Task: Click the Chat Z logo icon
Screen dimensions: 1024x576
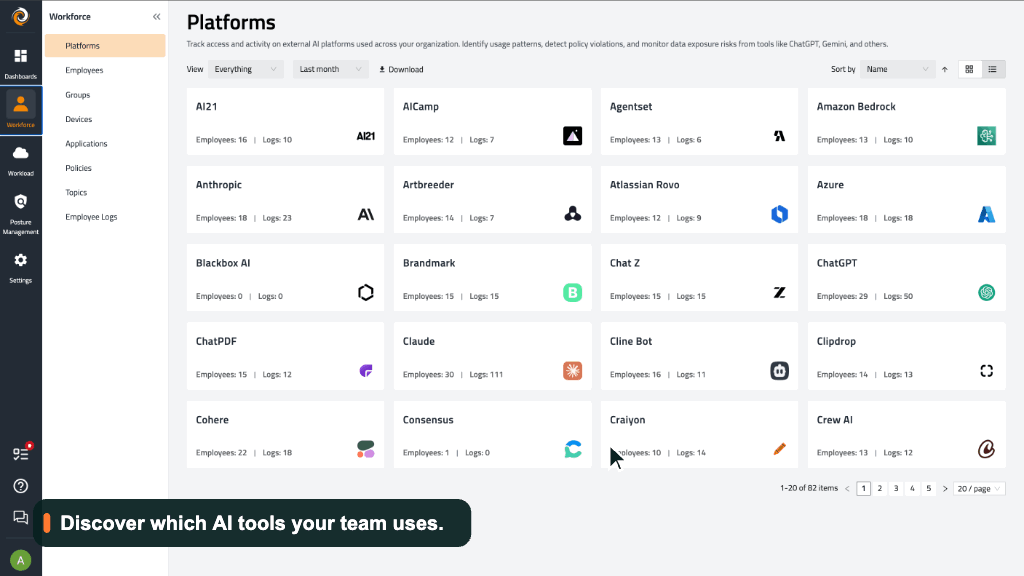Action: (780, 293)
